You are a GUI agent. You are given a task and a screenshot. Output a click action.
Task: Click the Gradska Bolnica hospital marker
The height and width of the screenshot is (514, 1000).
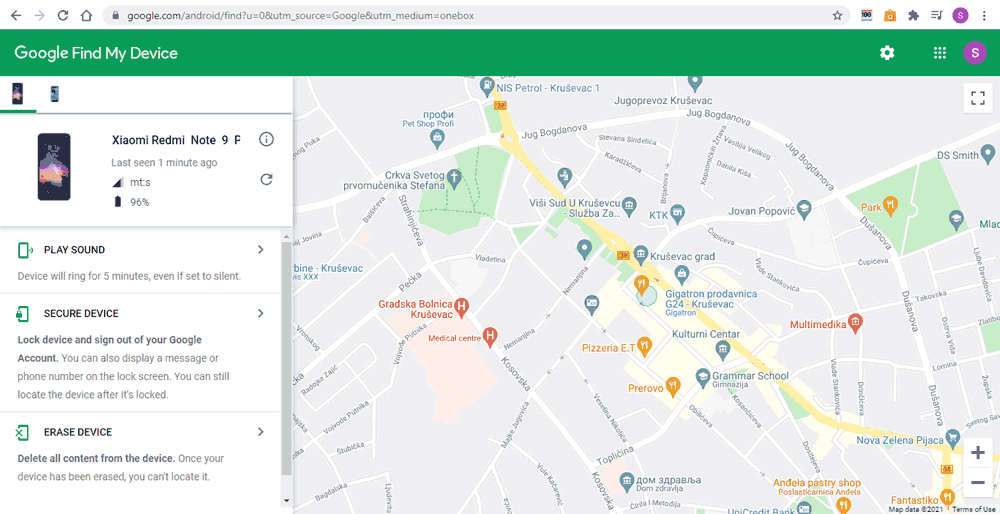463,306
